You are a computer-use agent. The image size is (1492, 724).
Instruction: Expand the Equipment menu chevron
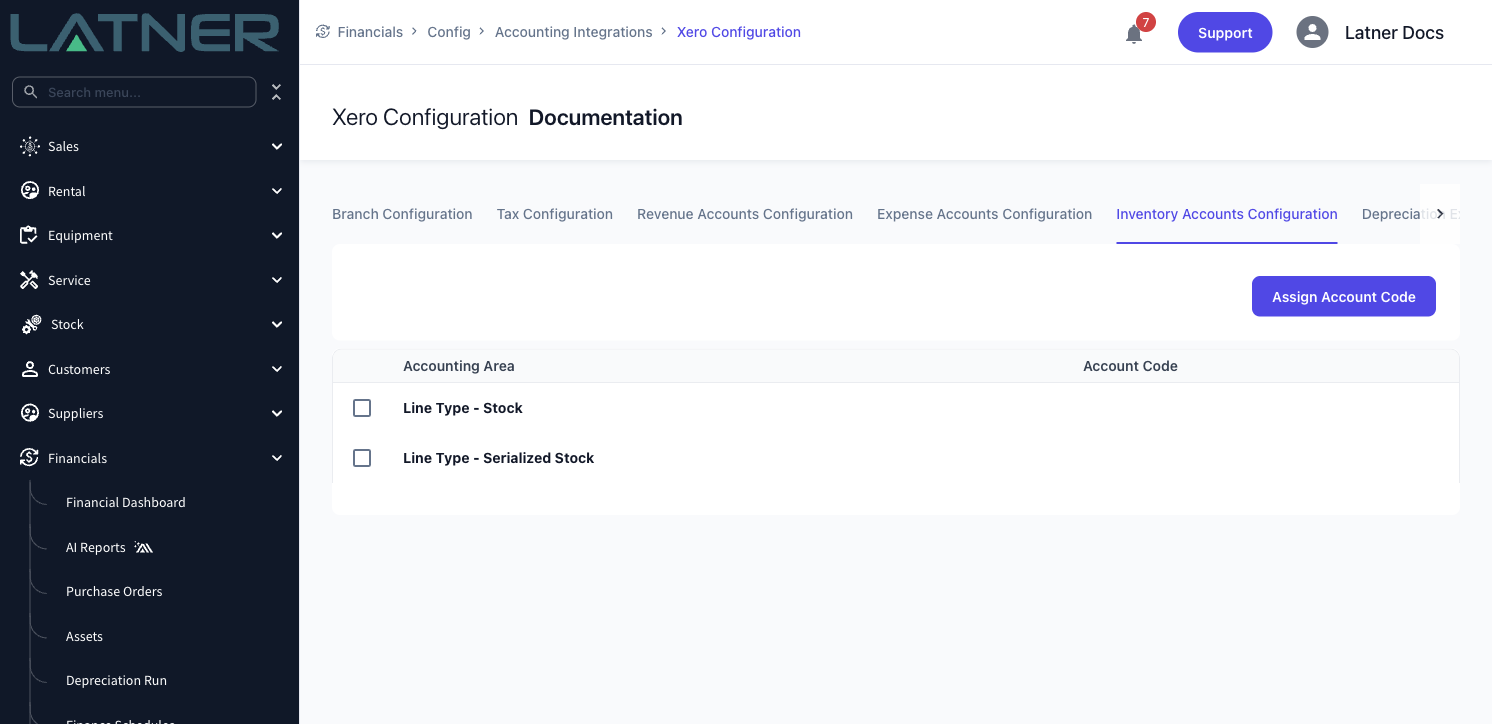click(277, 235)
